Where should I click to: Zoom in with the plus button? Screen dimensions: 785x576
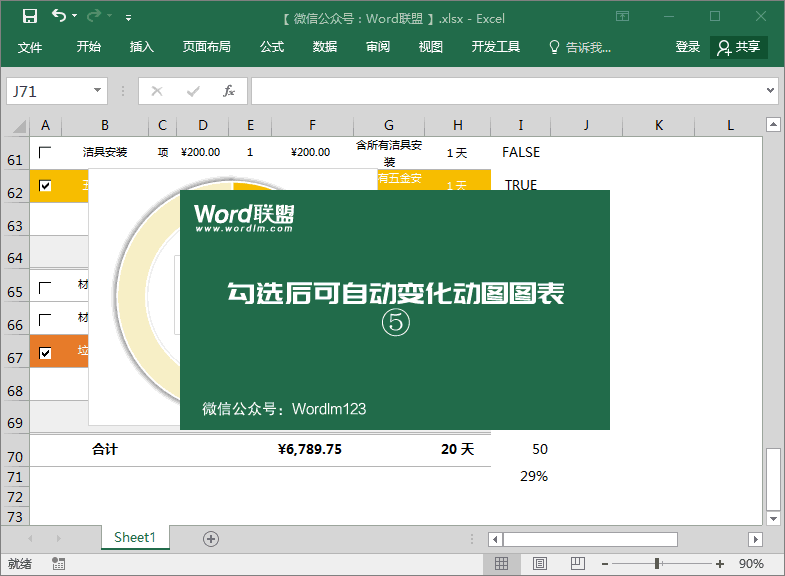720,564
